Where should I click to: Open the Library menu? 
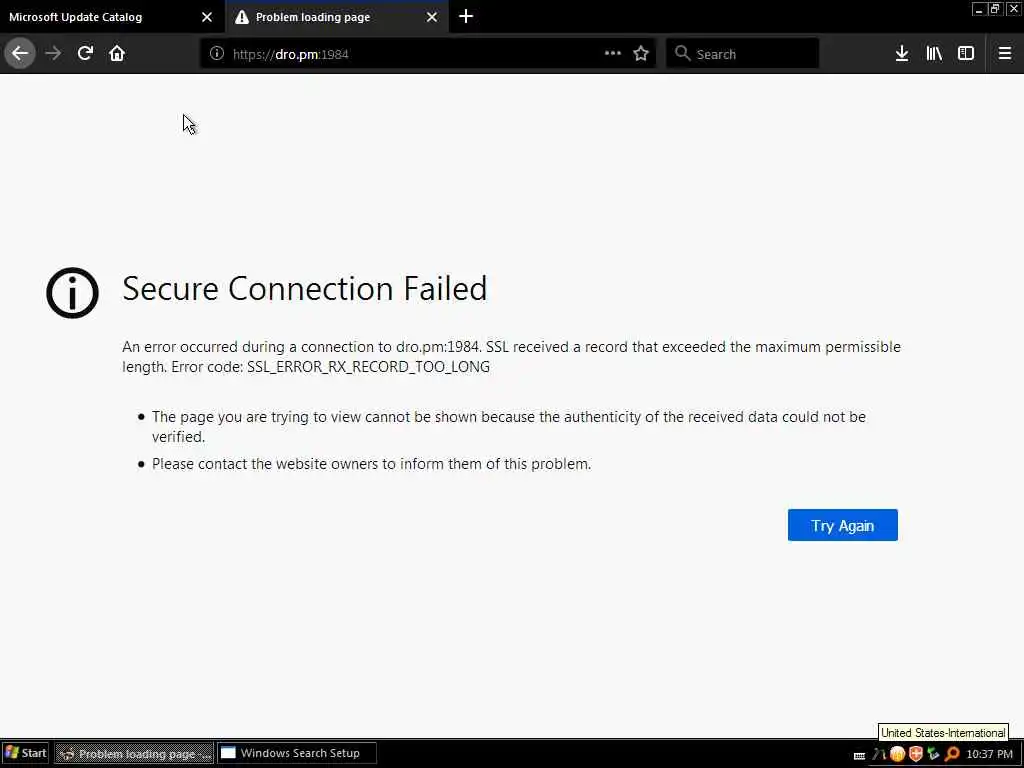point(934,54)
